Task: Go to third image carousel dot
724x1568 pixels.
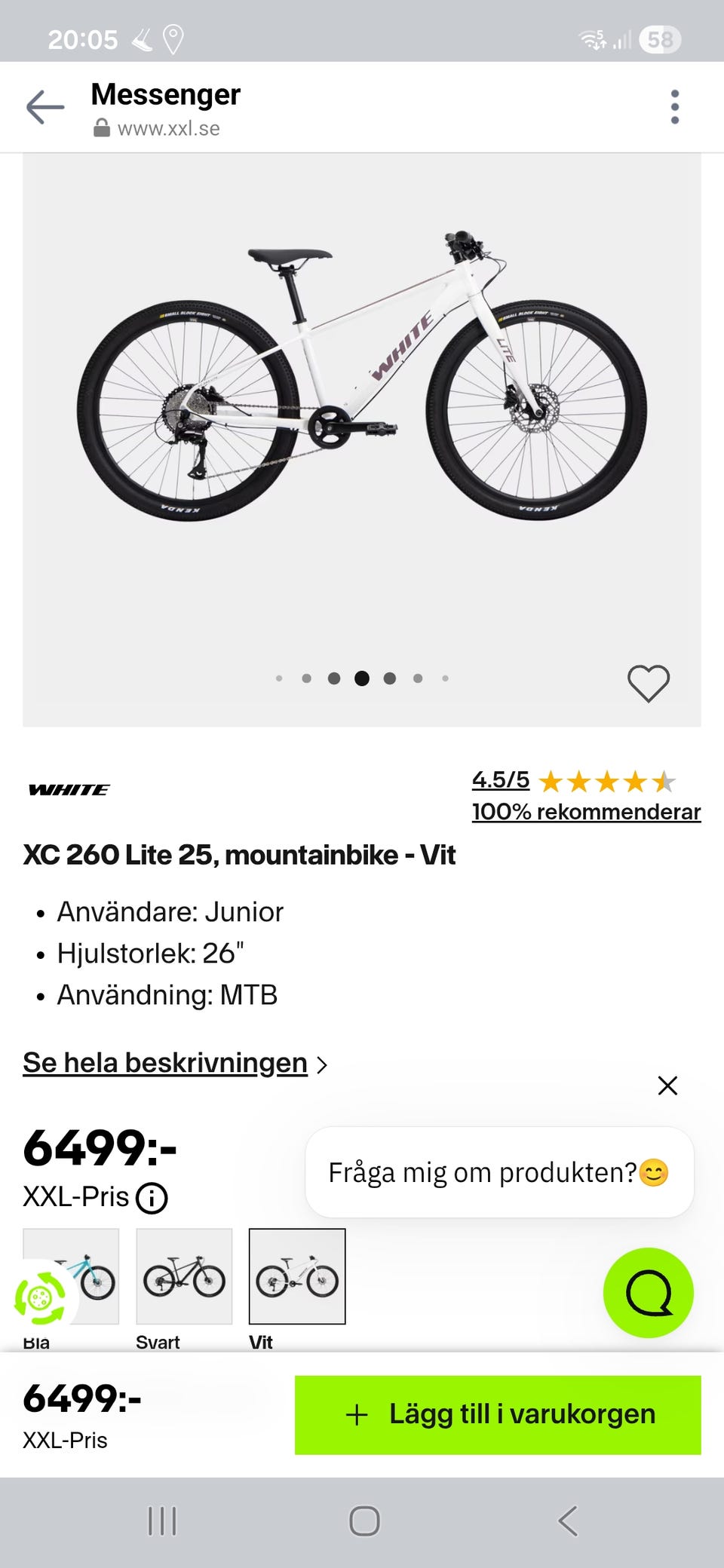Action: pyautogui.click(x=334, y=678)
